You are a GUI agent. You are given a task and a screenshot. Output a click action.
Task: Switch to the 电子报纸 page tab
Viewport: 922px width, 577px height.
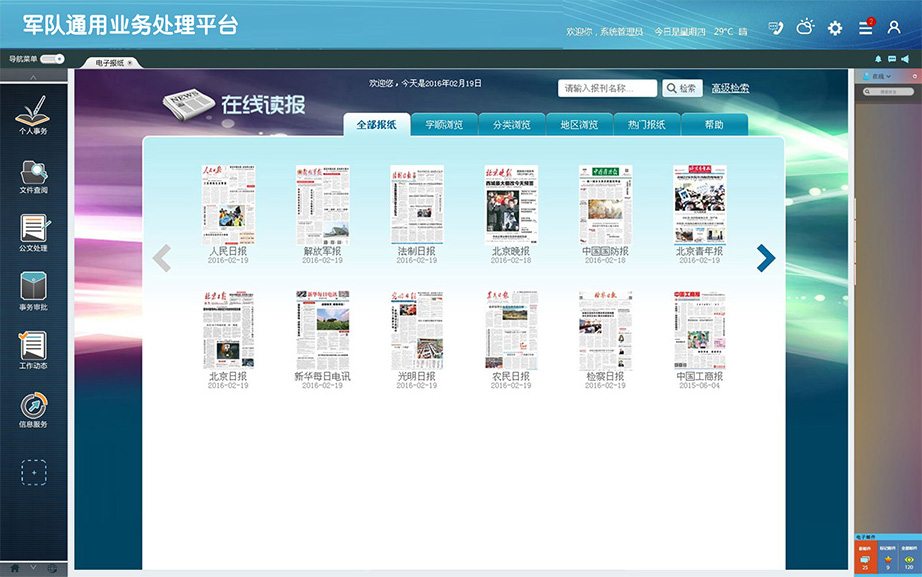click(x=109, y=63)
